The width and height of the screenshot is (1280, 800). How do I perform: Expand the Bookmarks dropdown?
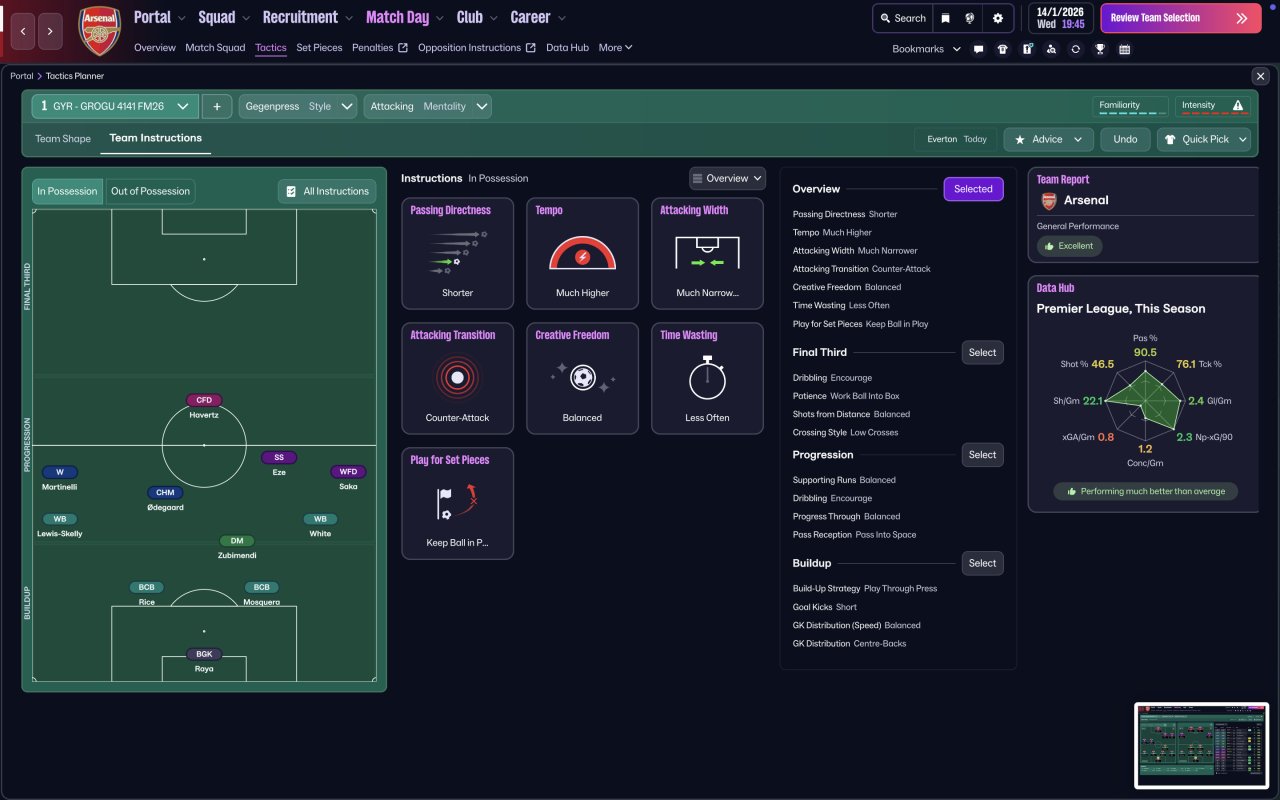[927, 49]
